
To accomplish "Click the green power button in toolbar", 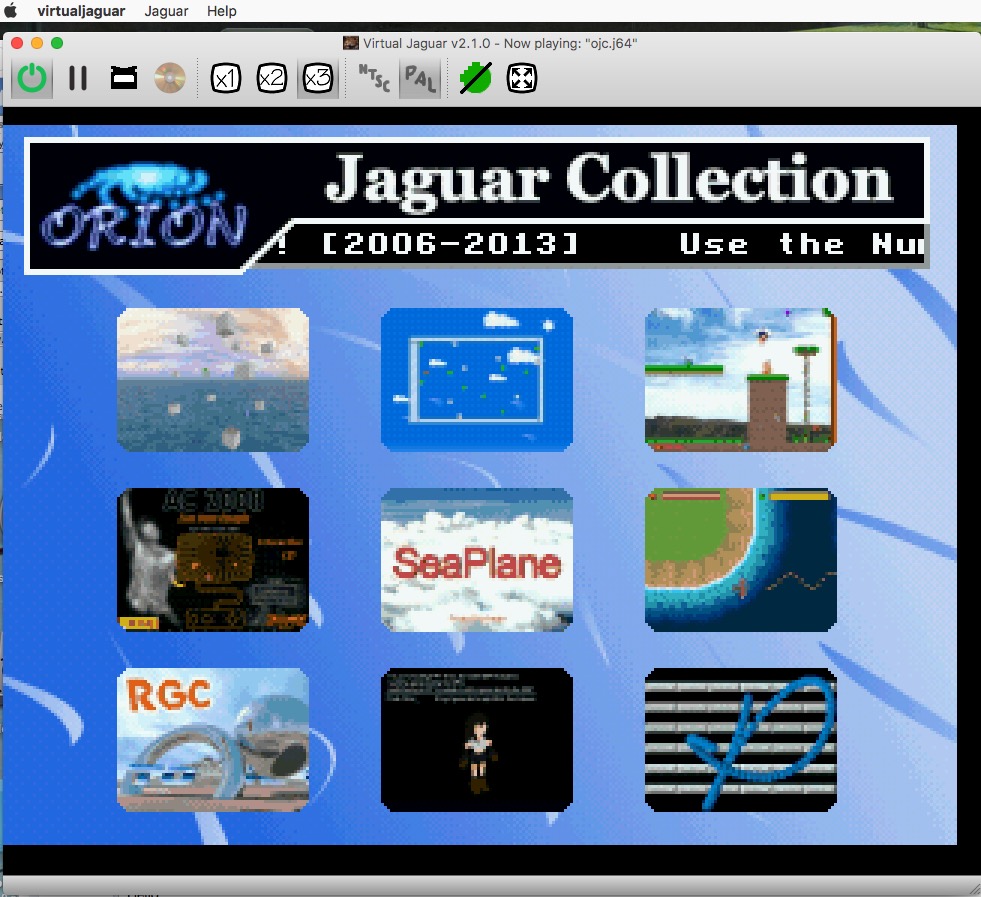I will (33, 78).
